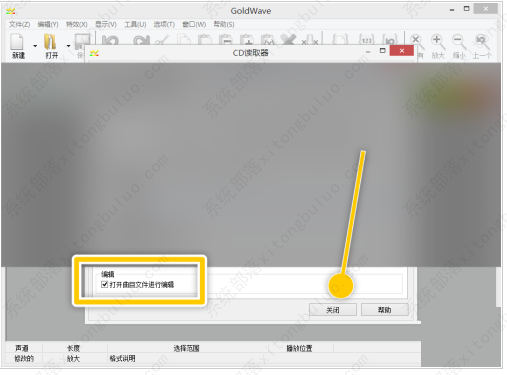Click the previous selection braces icon
Screen dimensions: 507x375
[x=389, y=40]
